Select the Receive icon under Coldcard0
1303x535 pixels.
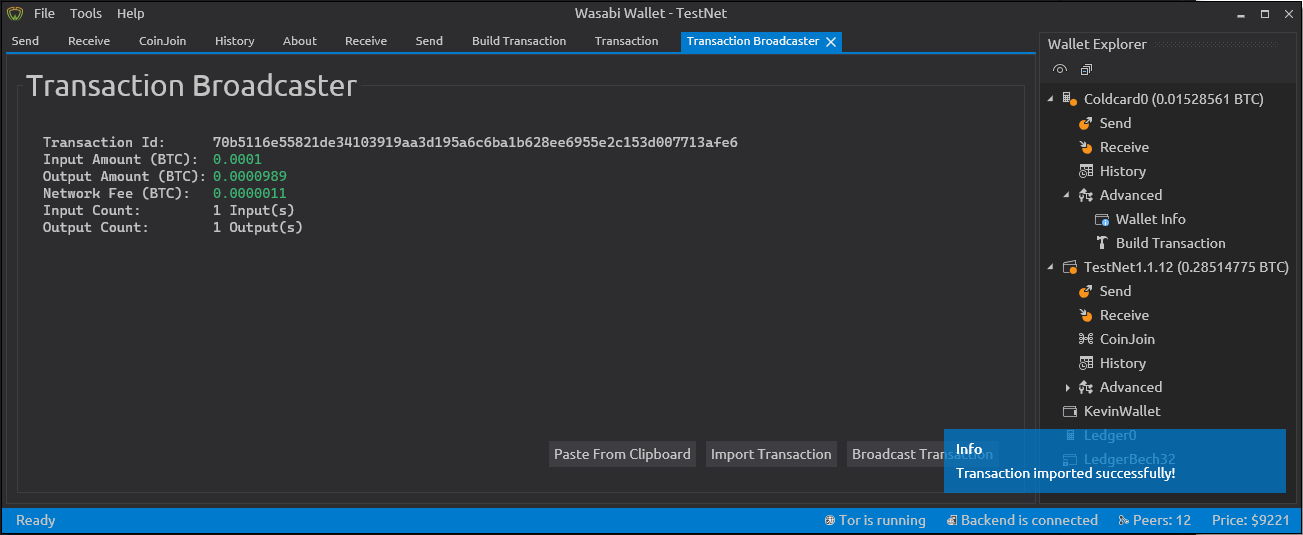[1087, 147]
